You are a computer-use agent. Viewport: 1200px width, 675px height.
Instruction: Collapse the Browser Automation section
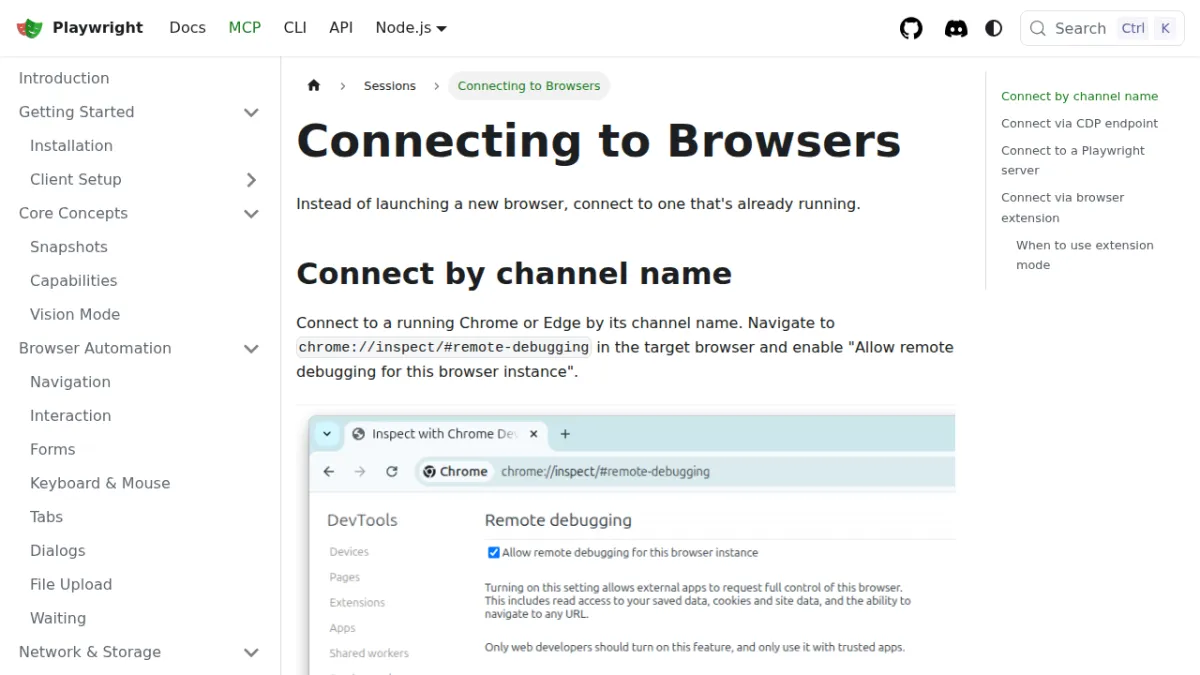[x=251, y=348]
